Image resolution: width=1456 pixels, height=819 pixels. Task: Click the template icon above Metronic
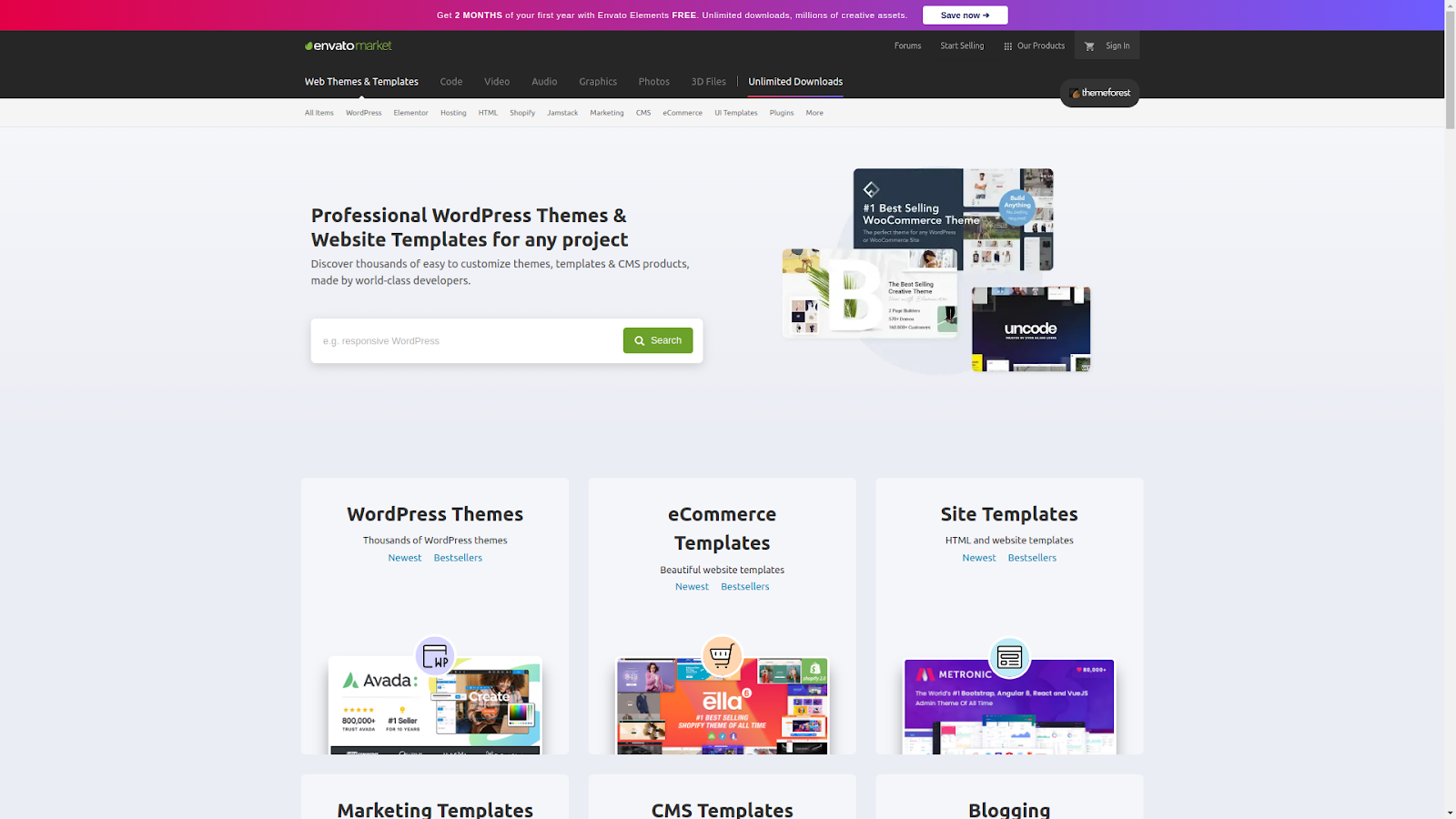coord(1009,657)
